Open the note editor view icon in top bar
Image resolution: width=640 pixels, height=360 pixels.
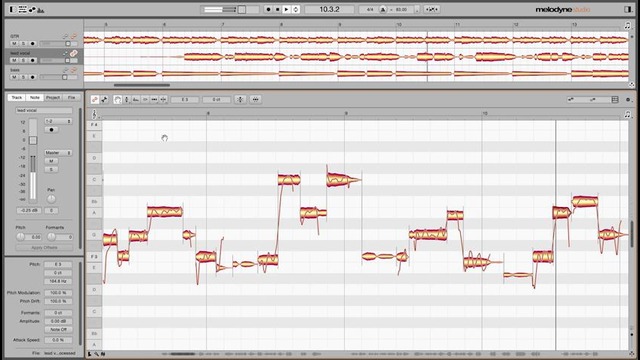32,9
